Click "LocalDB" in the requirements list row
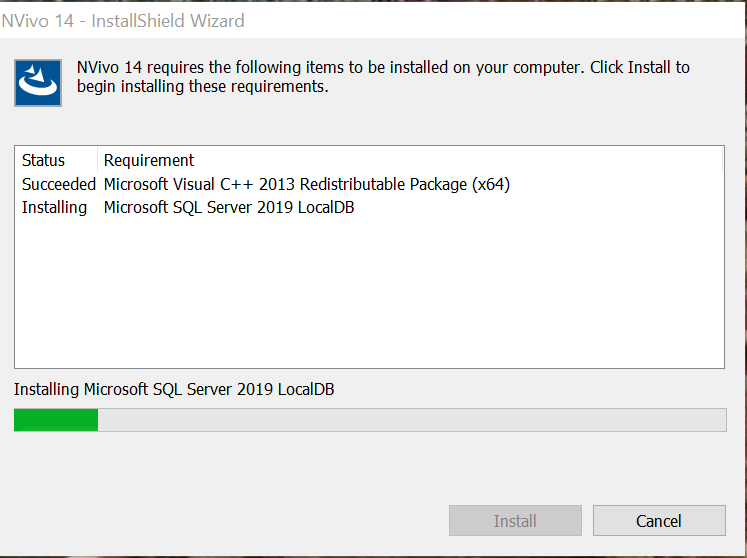Viewport: 747px width, 558px height. [322, 208]
